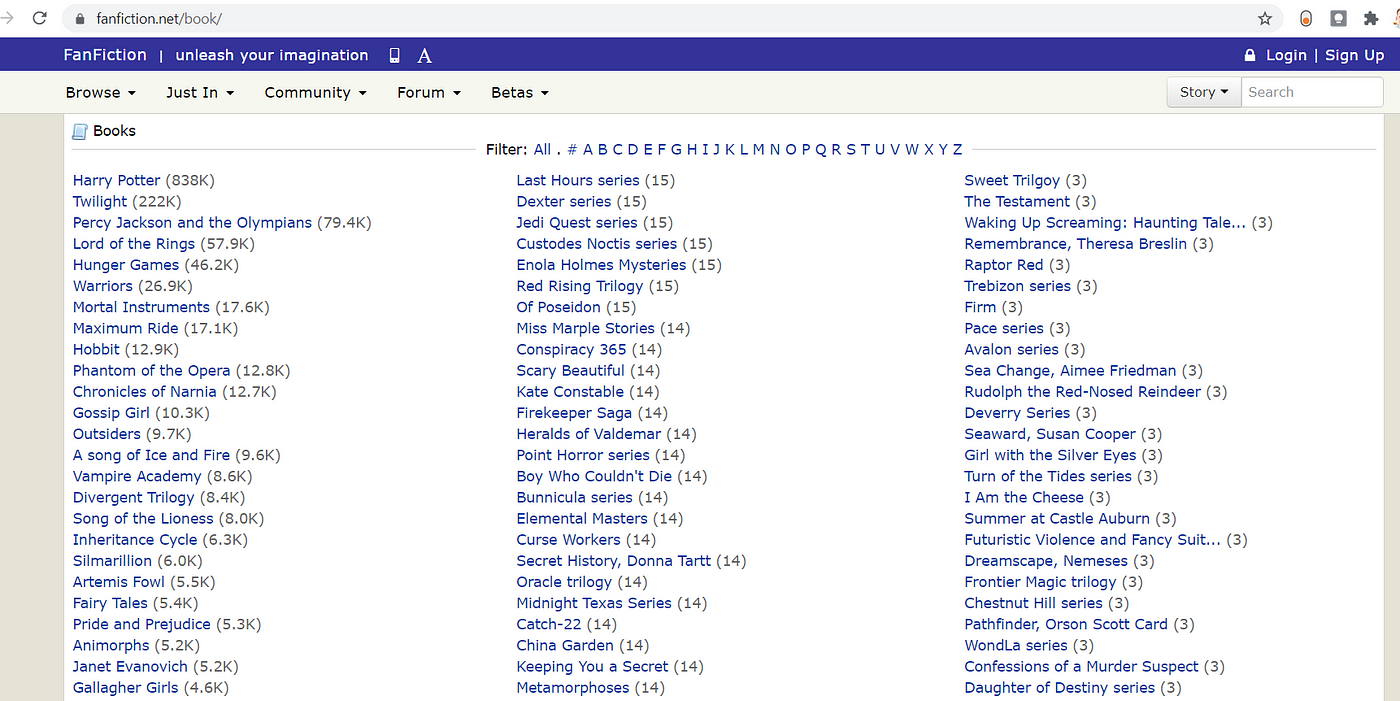The image size is (1400, 701).
Task: Expand the Community menu
Action: point(315,92)
